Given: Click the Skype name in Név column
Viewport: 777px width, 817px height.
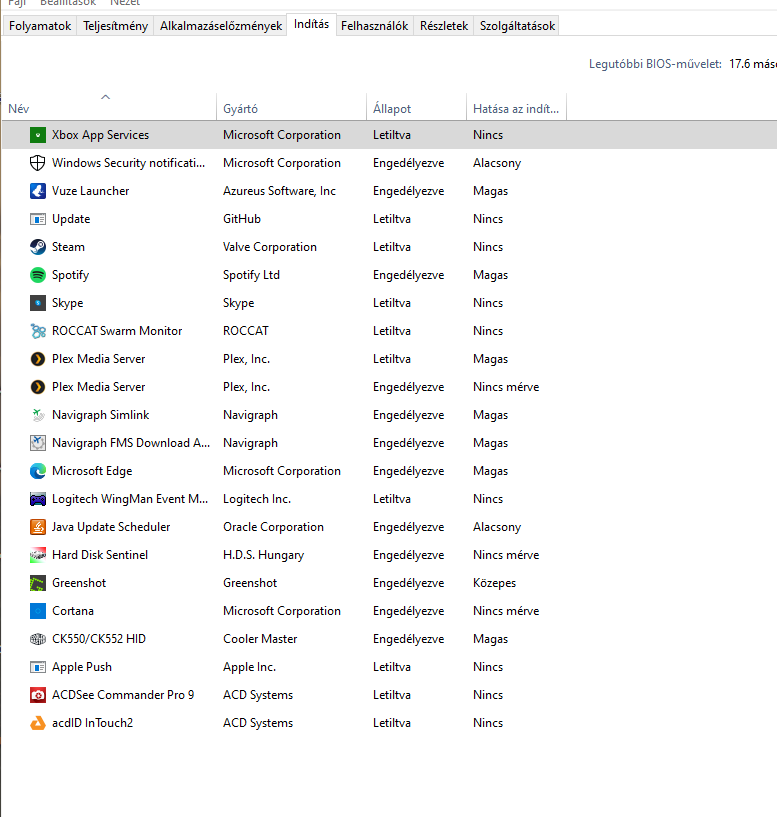Looking at the screenshot, I should click(x=67, y=303).
